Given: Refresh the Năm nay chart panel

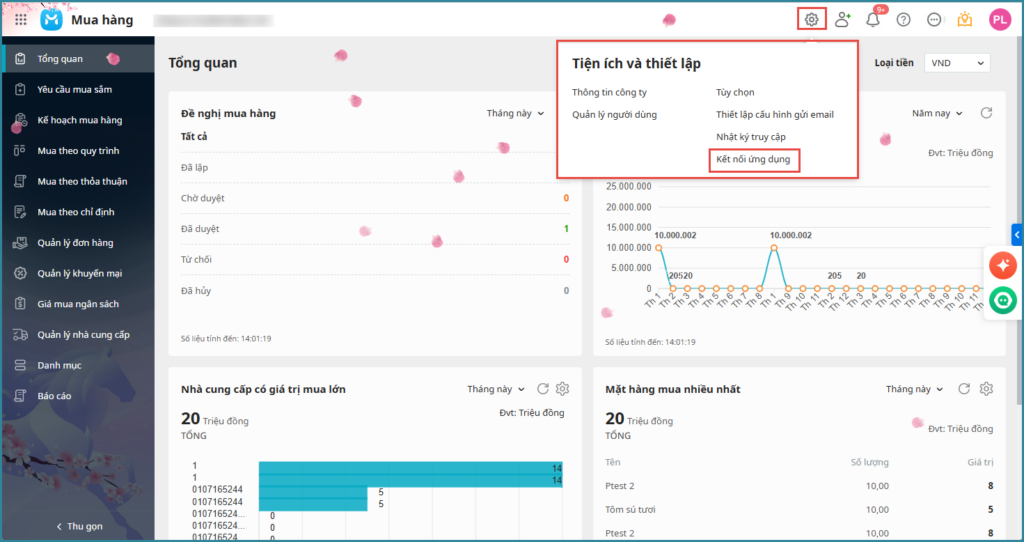Looking at the screenshot, I should pyautogui.click(x=986, y=113).
